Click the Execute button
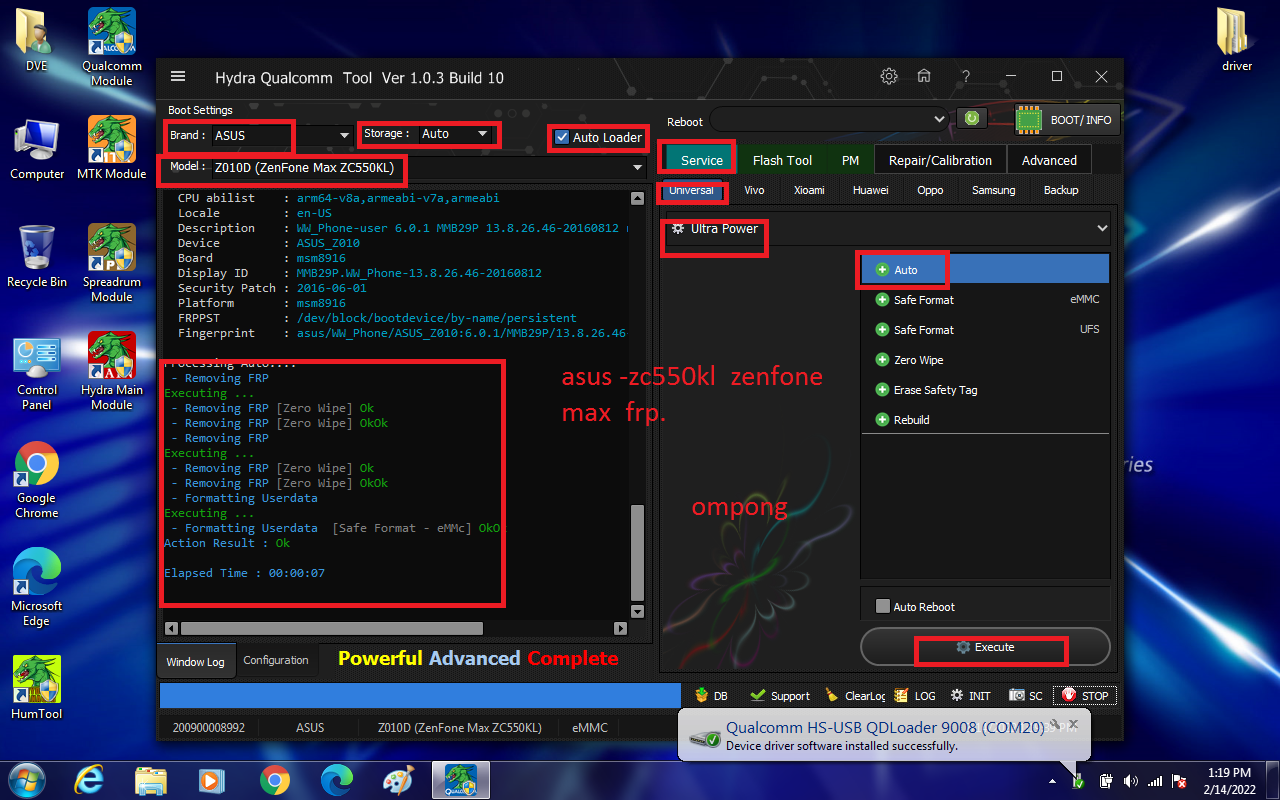Viewport: 1280px width, 800px height. tap(985, 647)
